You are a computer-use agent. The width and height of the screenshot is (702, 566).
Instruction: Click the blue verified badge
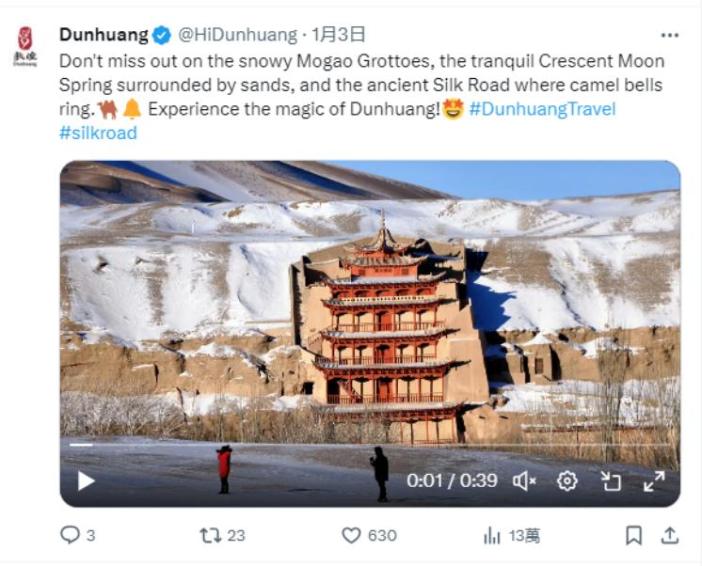coord(162,35)
